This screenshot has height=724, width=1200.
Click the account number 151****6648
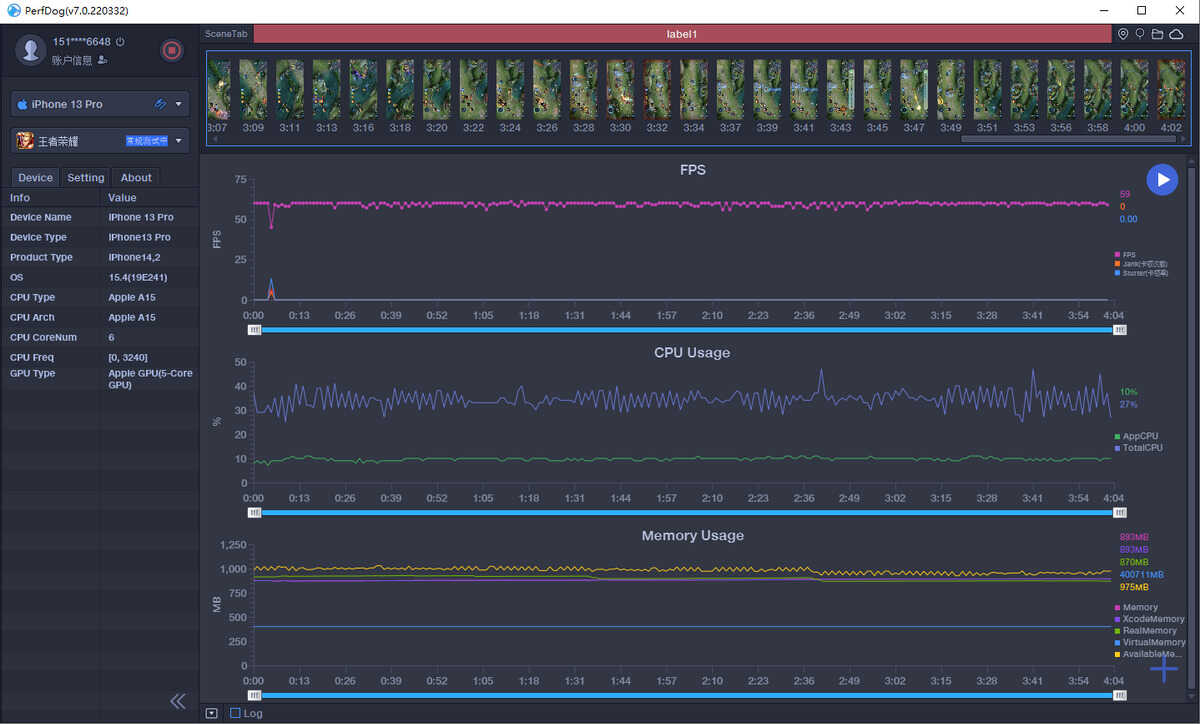[82, 42]
